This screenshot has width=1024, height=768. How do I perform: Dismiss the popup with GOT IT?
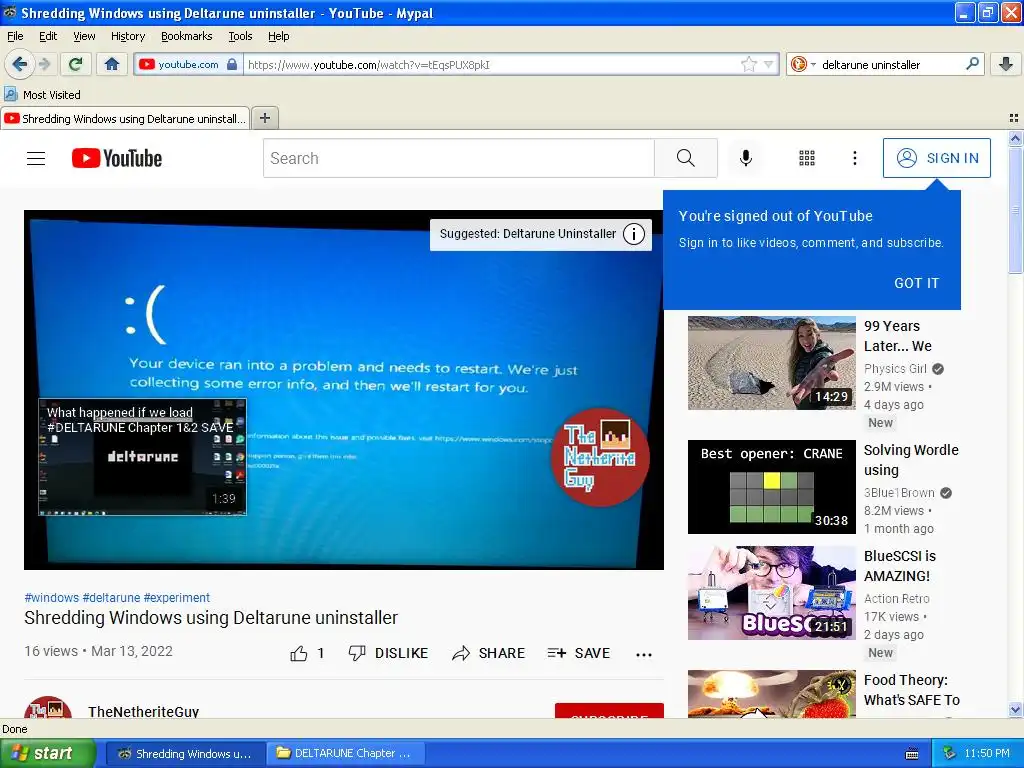[916, 283]
